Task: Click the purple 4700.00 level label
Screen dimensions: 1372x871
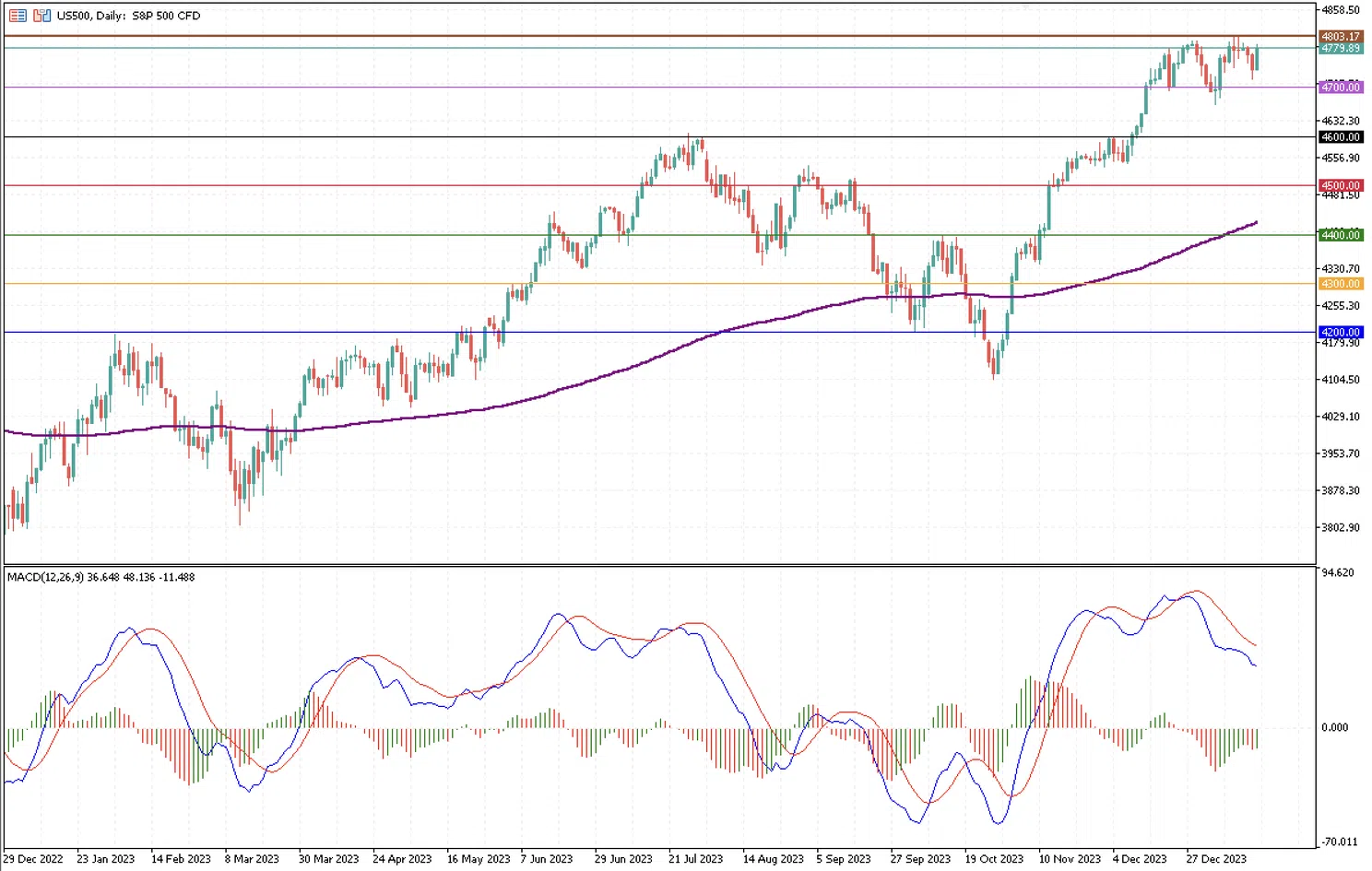Action: [1340, 88]
